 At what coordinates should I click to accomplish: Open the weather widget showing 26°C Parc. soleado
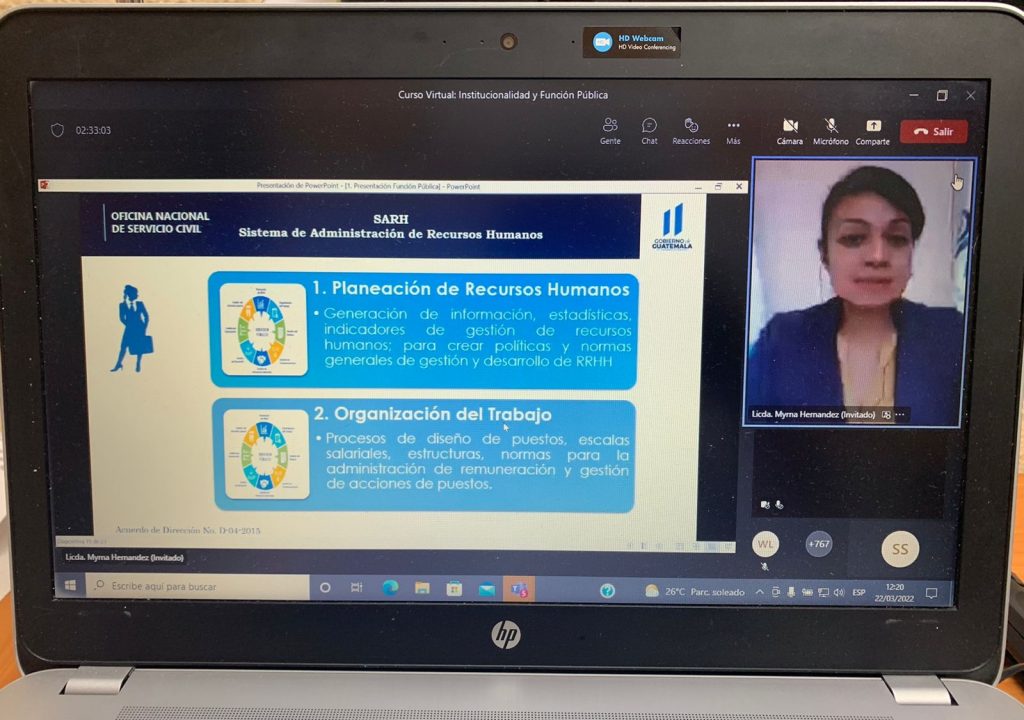tap(694, 592)
